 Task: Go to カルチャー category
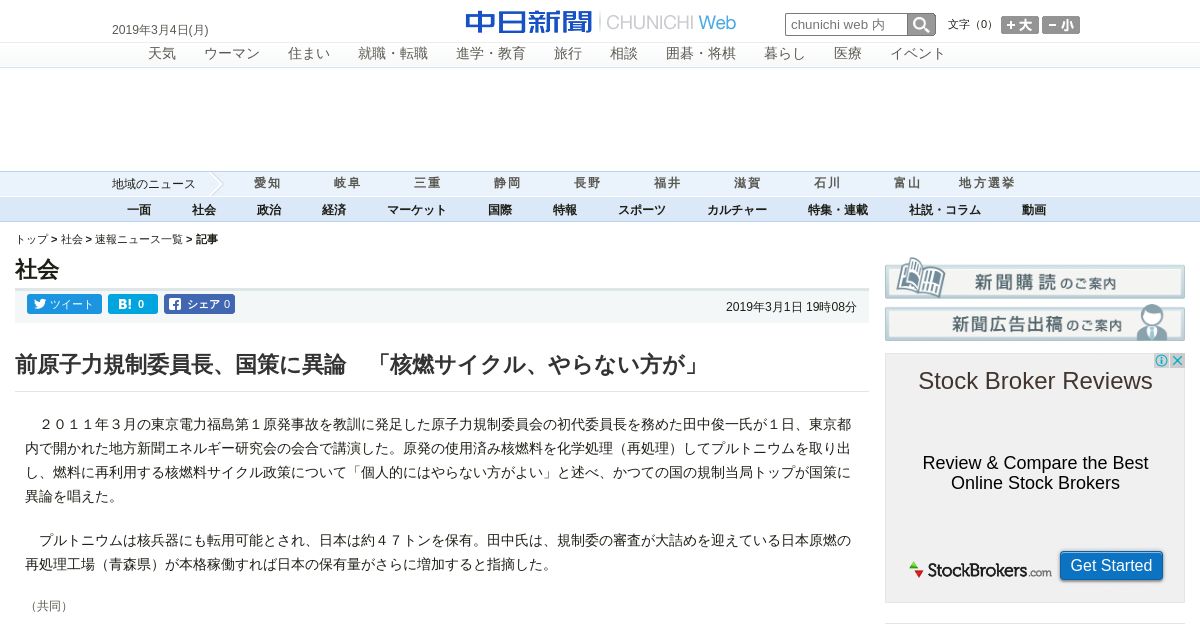coord(737,210)
